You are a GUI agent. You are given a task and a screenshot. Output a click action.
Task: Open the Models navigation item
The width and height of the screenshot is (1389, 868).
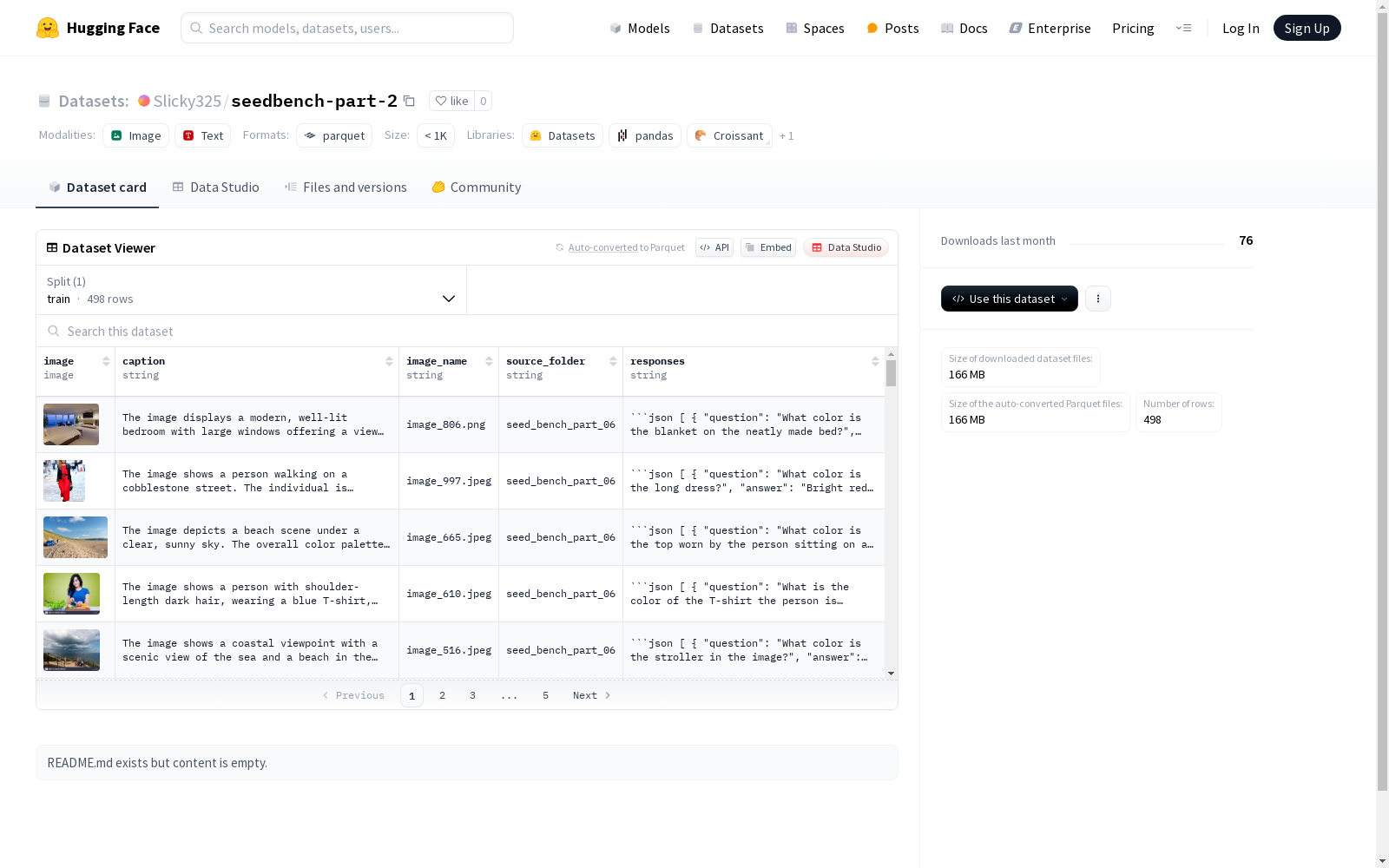pos(640,28)
